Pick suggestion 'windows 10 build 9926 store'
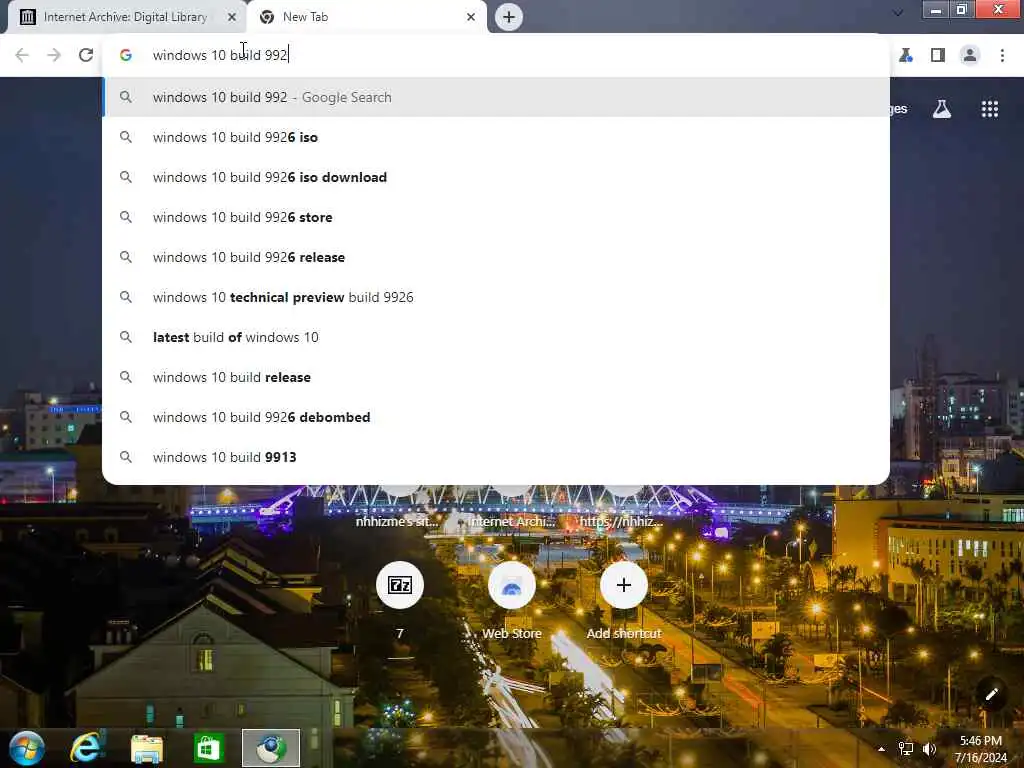The image size is (1024, 768). (496, 217)
